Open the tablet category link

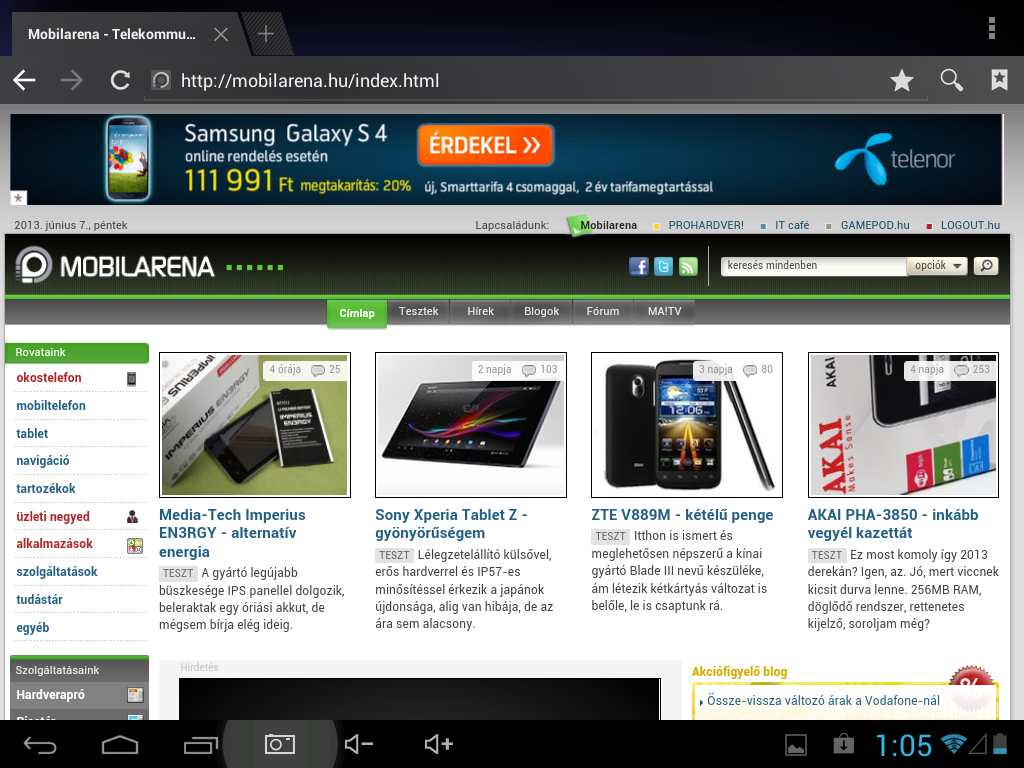pyautogui.click(x=32, y=434)
